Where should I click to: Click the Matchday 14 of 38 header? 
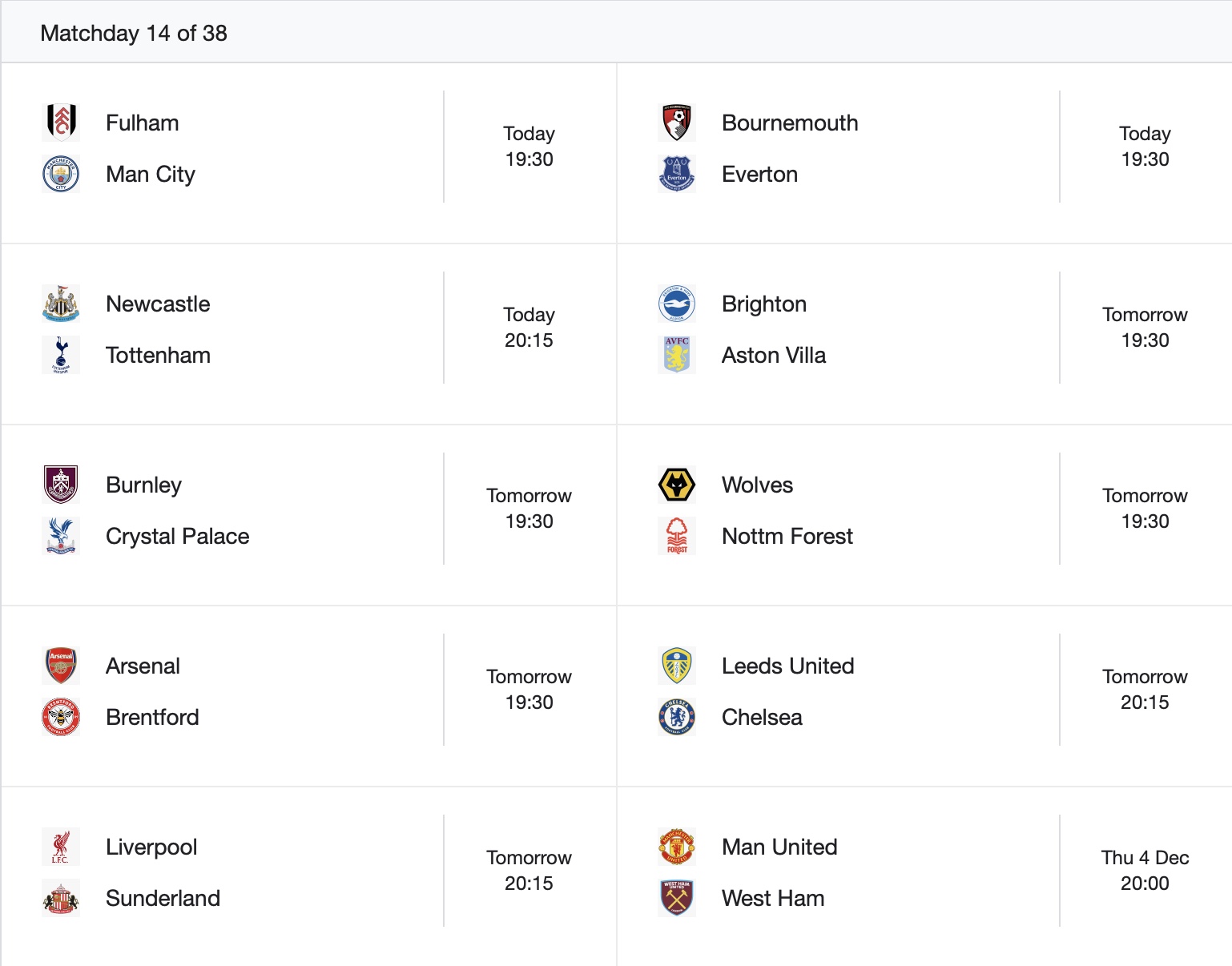click(x=134, y=34)
